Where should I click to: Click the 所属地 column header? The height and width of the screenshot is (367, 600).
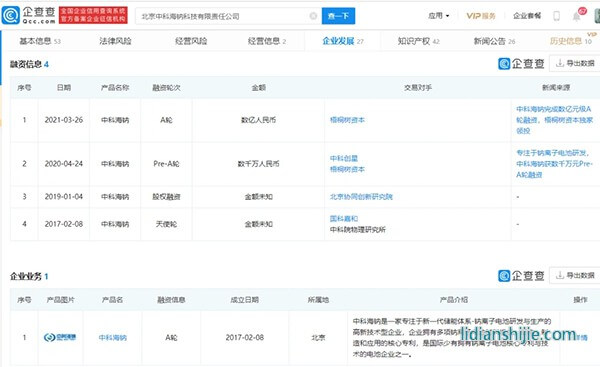click(318, 300)
